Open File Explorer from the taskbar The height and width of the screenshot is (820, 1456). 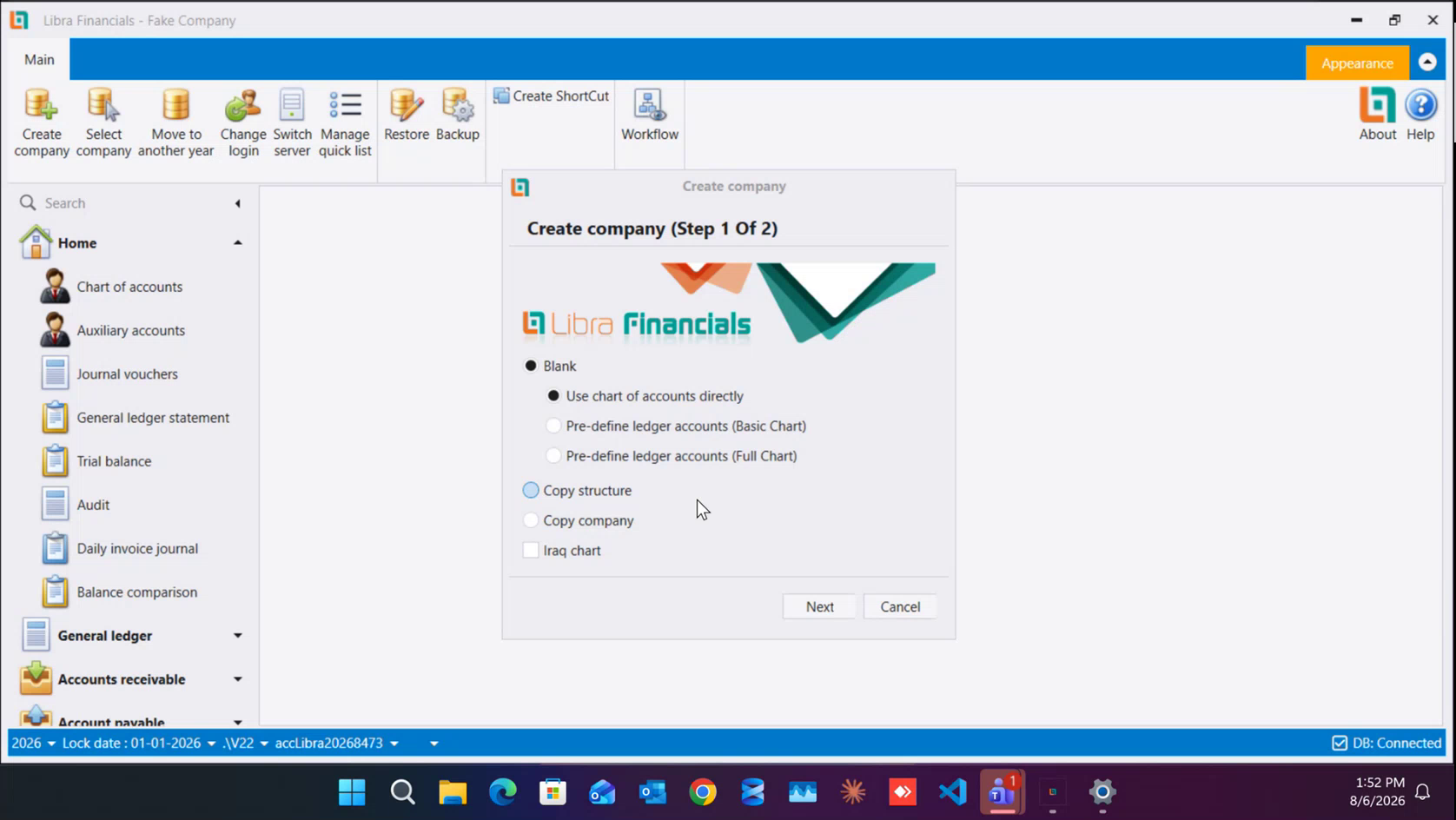453,791
